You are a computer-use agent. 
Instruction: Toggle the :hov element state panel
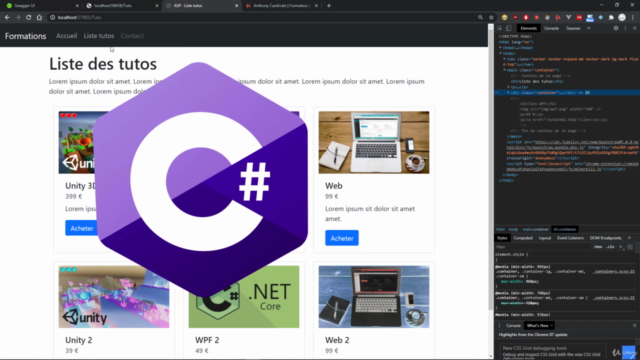(x=598, y=247)
